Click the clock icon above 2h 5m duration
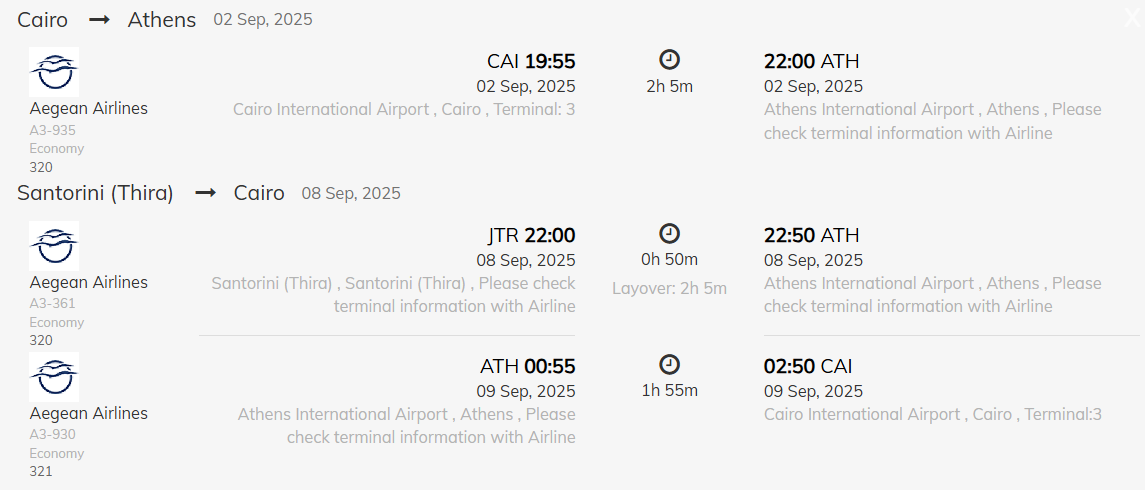This screenshot has width=1145, height=490. click(670, 59)
